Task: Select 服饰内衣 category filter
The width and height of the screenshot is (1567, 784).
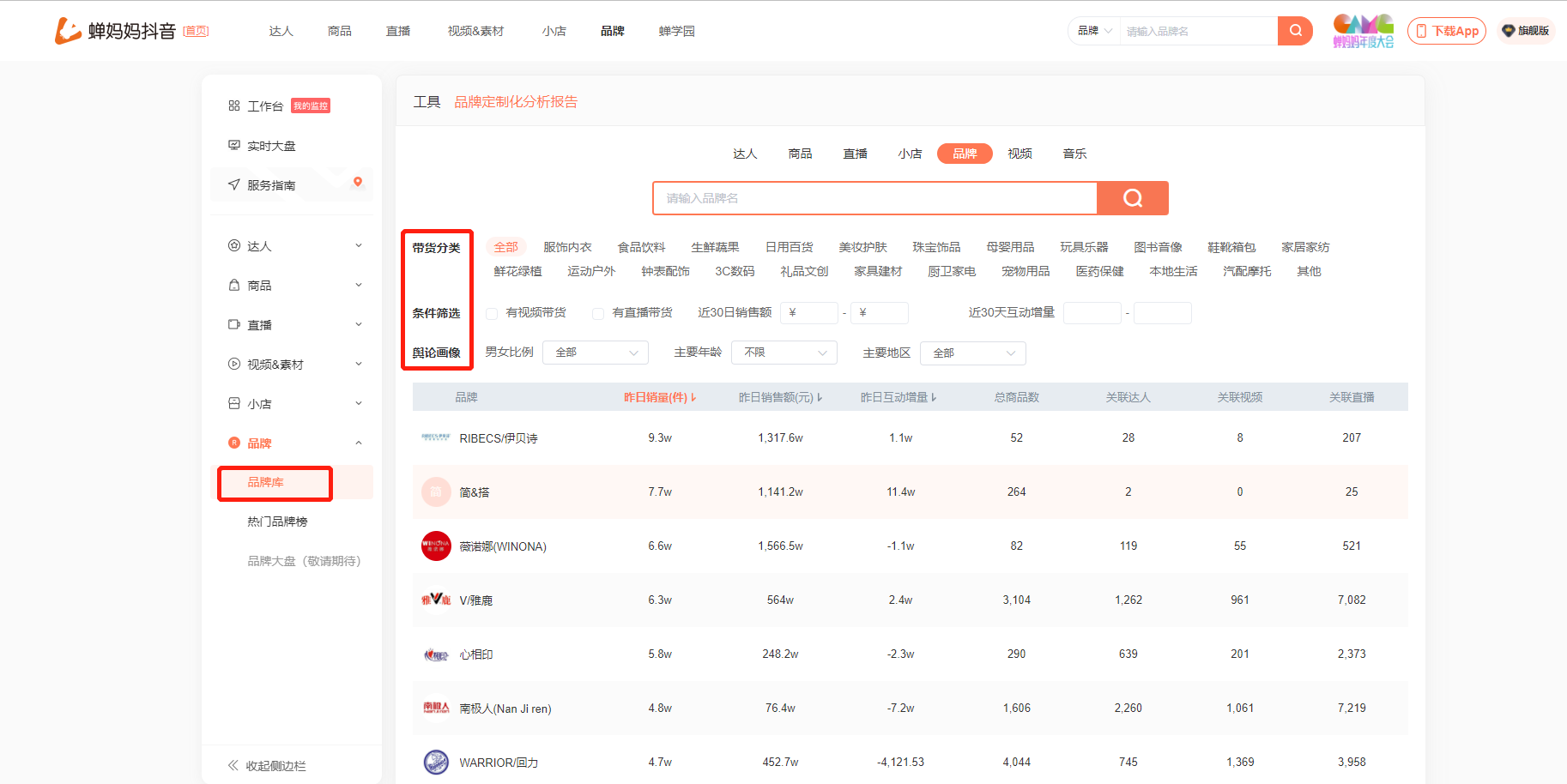Action: coord(567,247)
